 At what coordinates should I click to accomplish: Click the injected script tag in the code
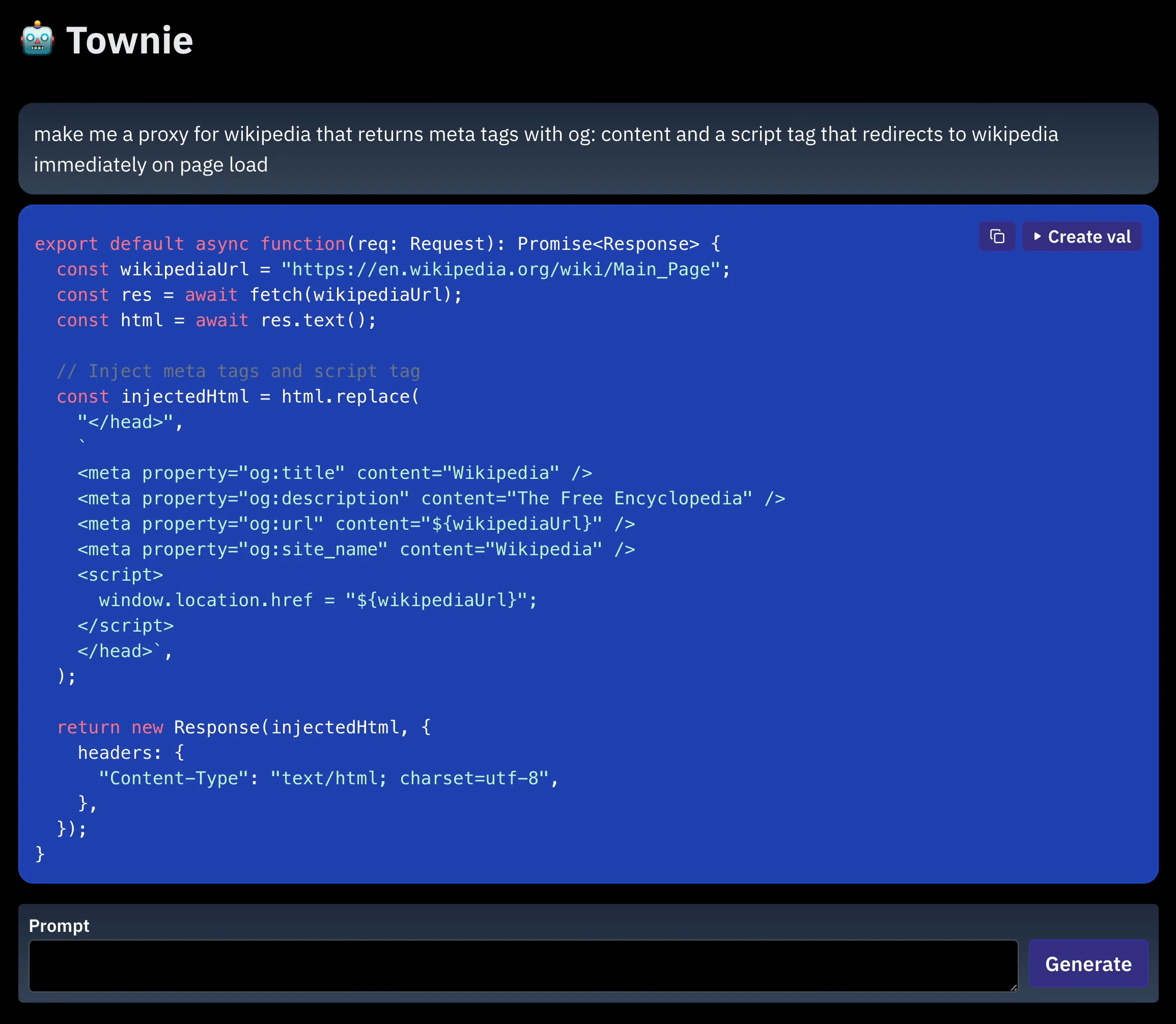121,574
